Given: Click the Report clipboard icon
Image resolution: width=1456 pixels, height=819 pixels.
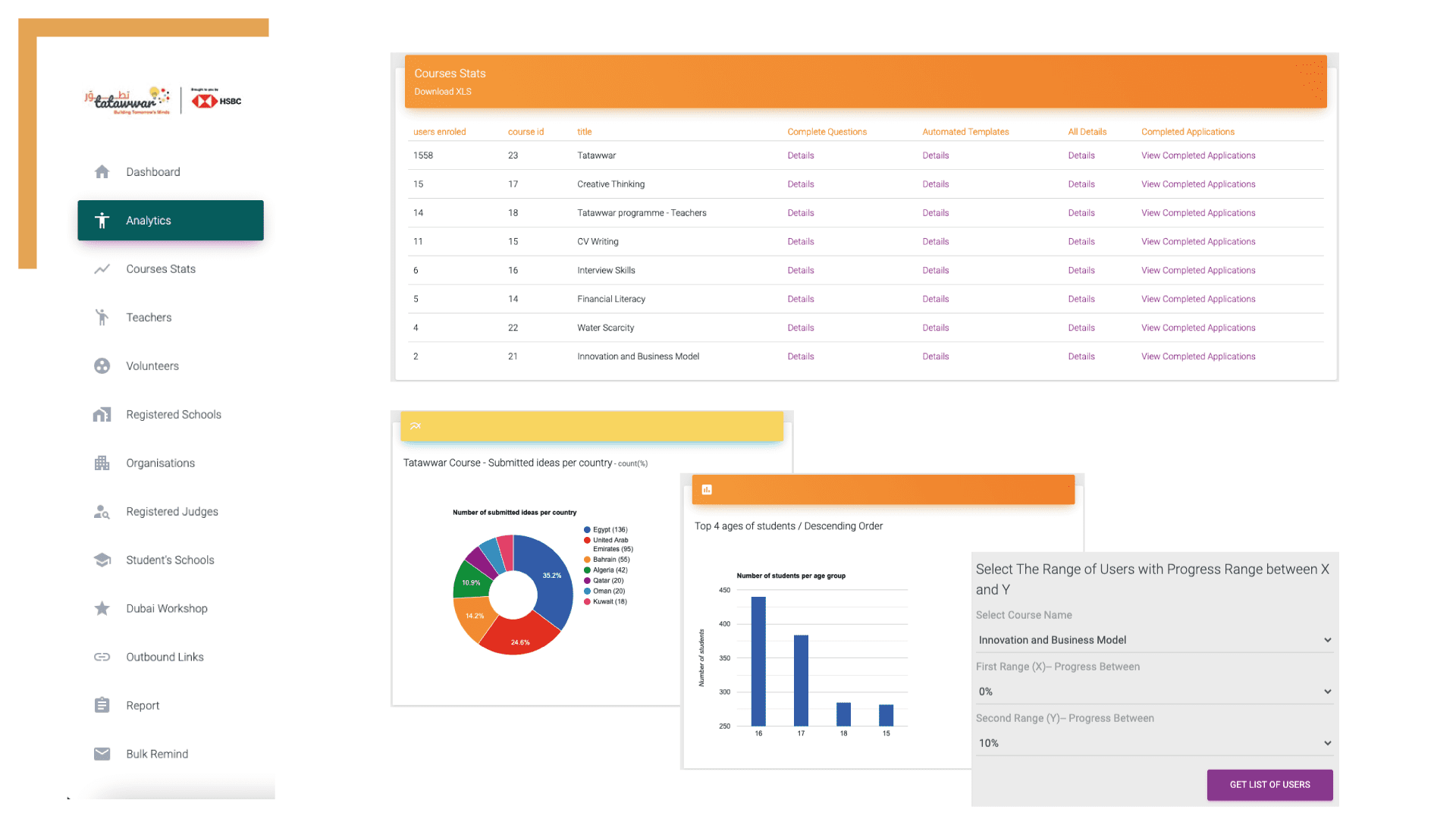Looking at the screenshot, I should coord(102,706).
